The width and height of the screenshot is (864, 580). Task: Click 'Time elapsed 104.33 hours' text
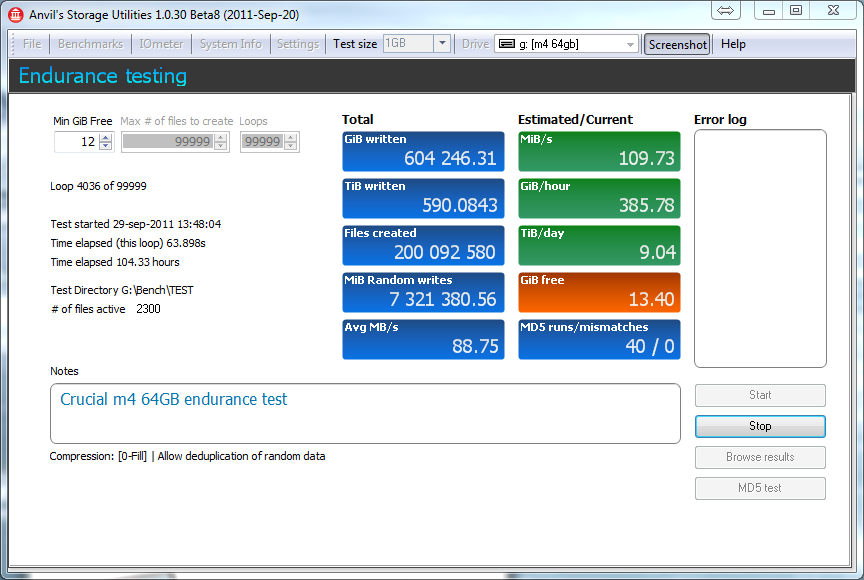tap(115, 262)
